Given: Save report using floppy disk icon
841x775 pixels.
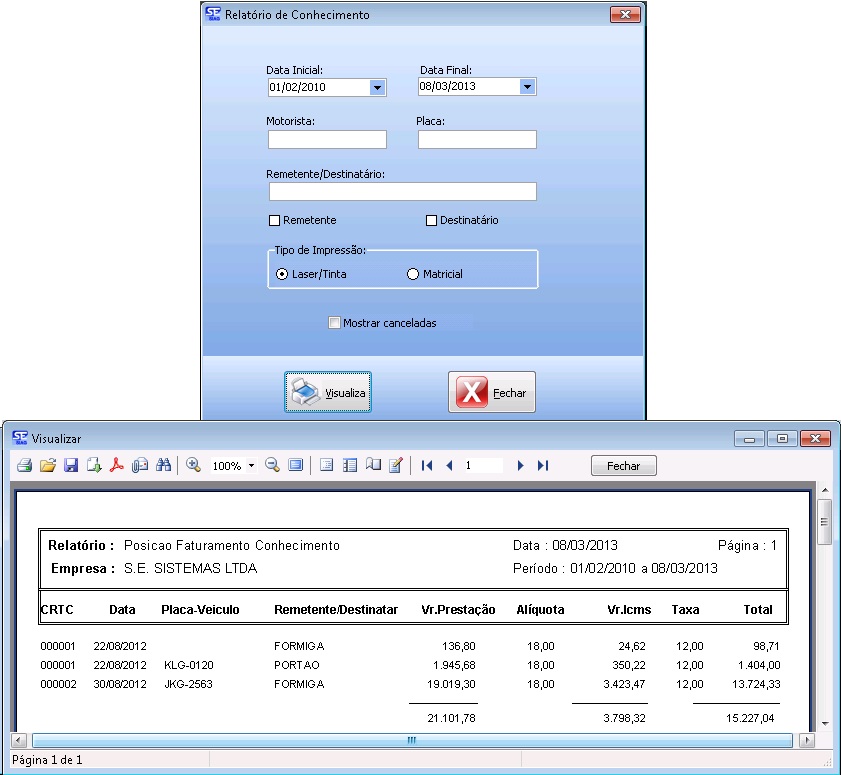Looking at the screenshot, I should [x=71, y=466].
